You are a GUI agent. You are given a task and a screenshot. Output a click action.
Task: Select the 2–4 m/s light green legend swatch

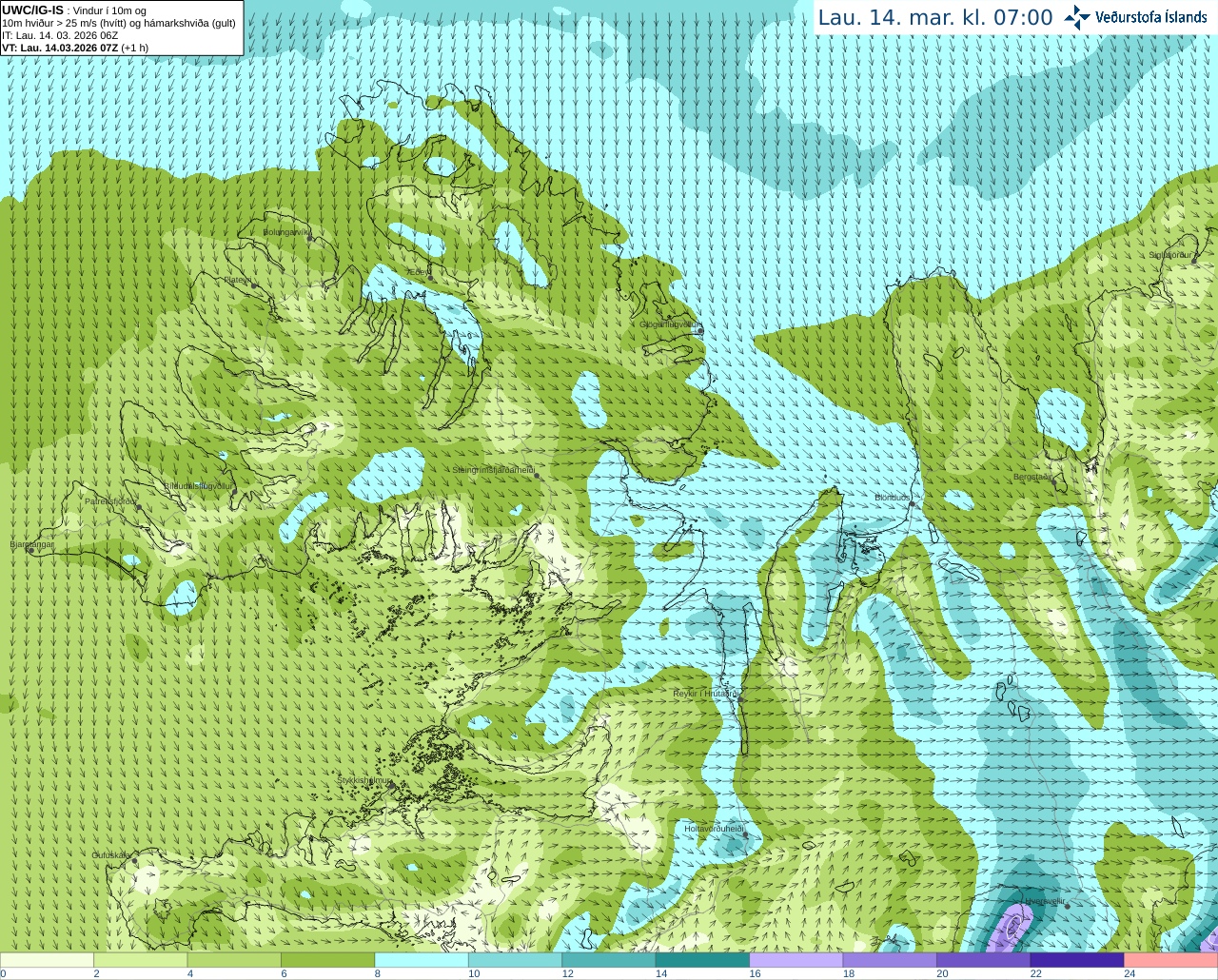140,960
